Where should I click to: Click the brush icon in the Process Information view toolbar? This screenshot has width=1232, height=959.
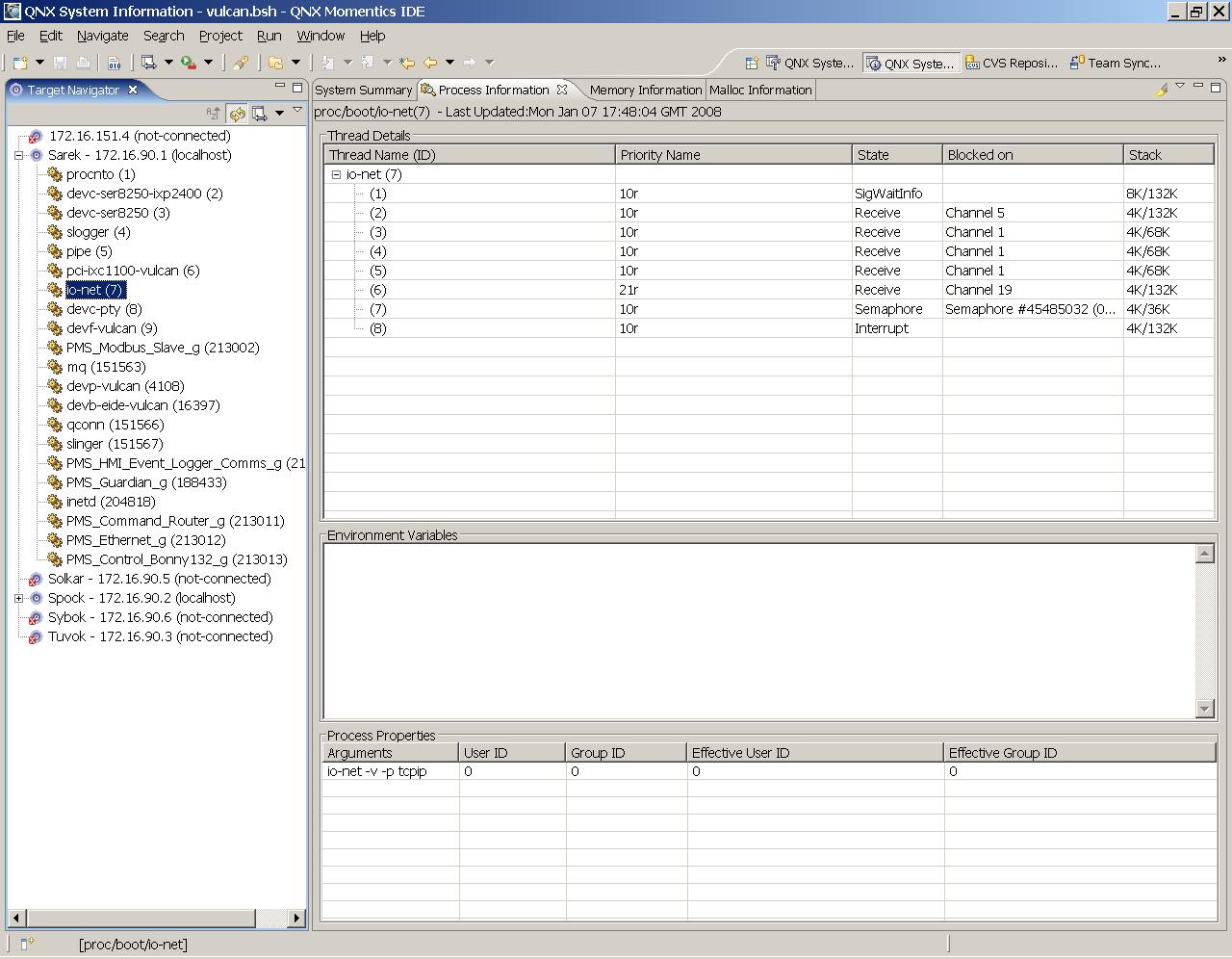click(x=1162, y=89)
